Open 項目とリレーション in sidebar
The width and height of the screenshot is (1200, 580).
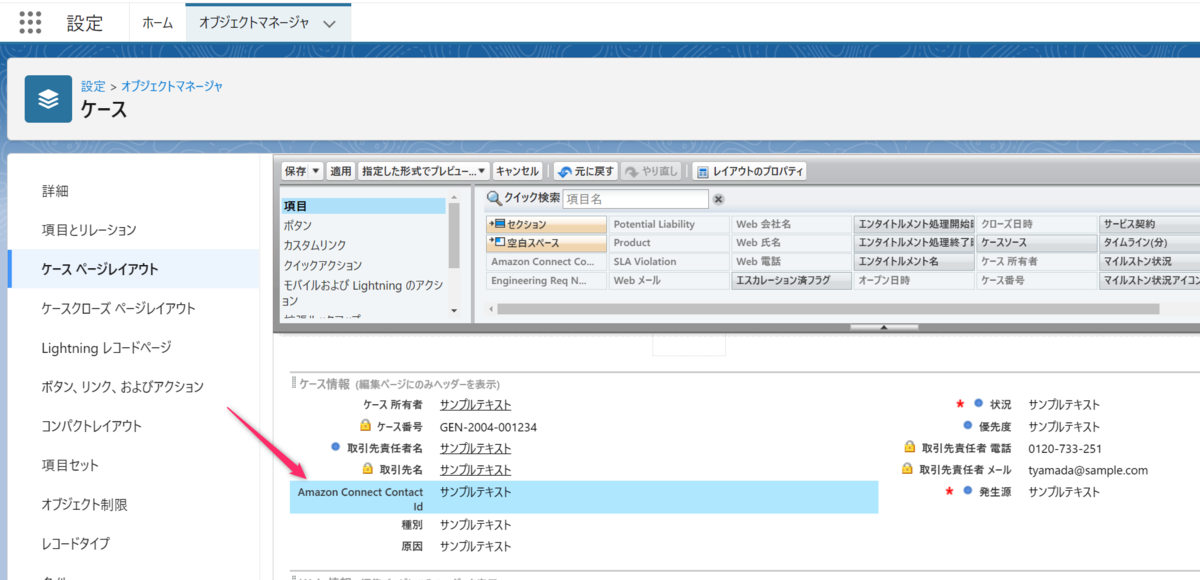[x=88, y=230]
